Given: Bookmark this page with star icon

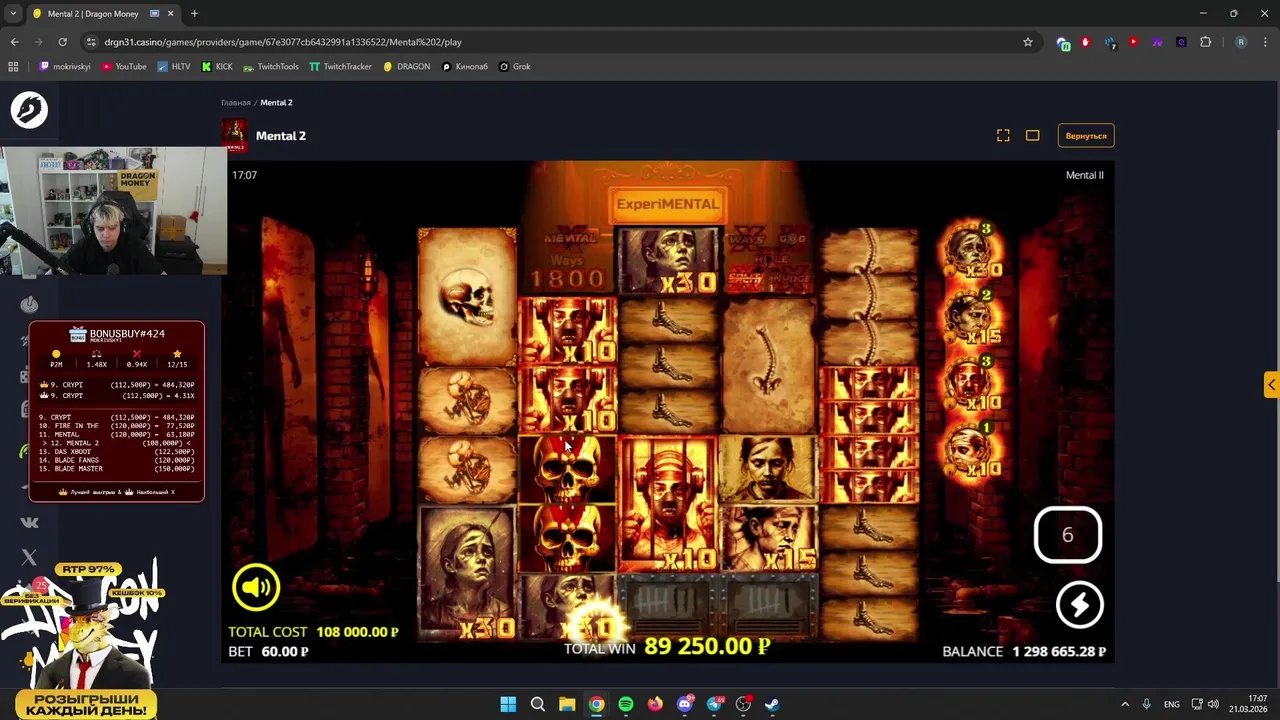Looking at the screenshot, I should 1027,42.
